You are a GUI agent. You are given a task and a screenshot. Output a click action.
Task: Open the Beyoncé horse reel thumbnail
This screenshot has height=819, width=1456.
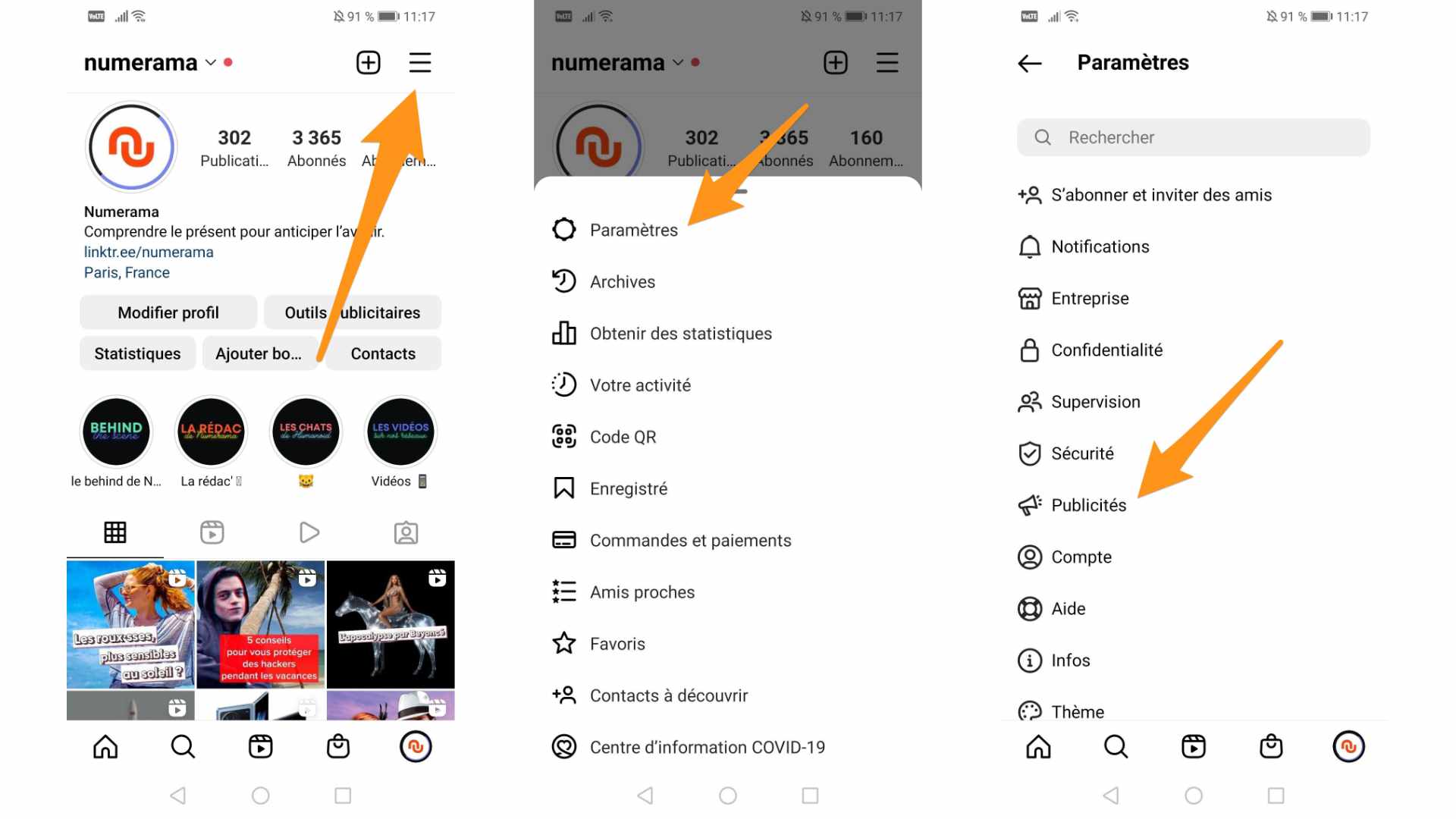click(391, 624)
